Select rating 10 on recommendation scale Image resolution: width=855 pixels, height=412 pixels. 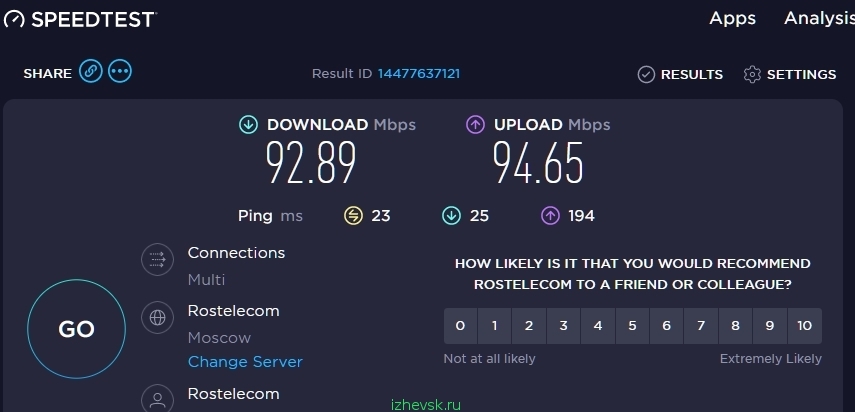pos(805,326)
